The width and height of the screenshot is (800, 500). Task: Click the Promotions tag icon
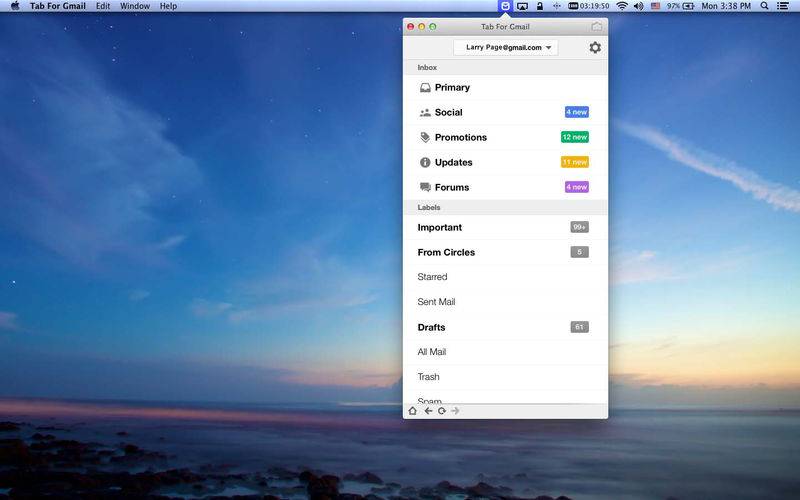point(425,137)
